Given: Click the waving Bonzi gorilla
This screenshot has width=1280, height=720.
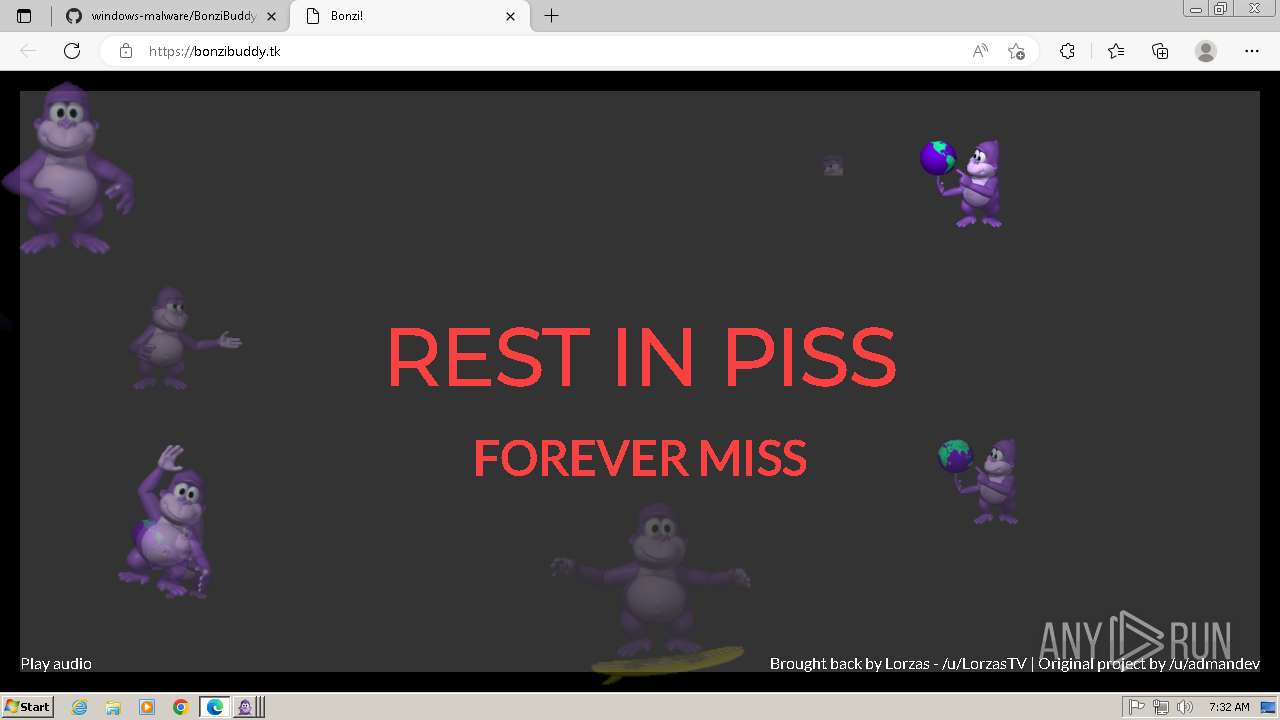Looking at the screenshot, I should coord(168,522).
